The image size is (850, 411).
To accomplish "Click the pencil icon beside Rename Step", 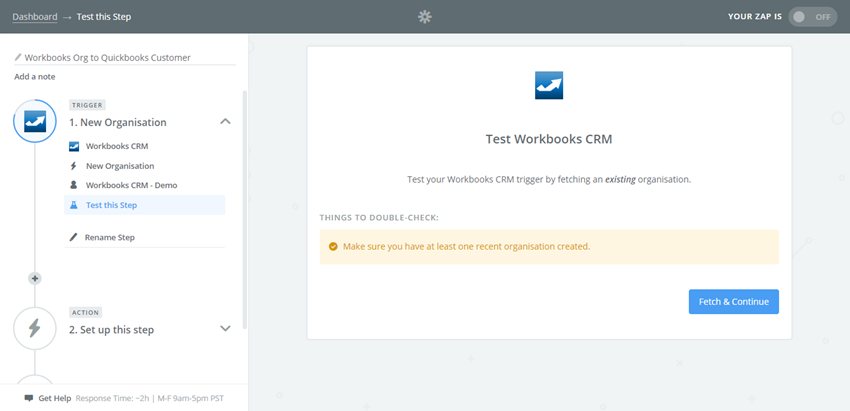I will click(x=74, y=237).
